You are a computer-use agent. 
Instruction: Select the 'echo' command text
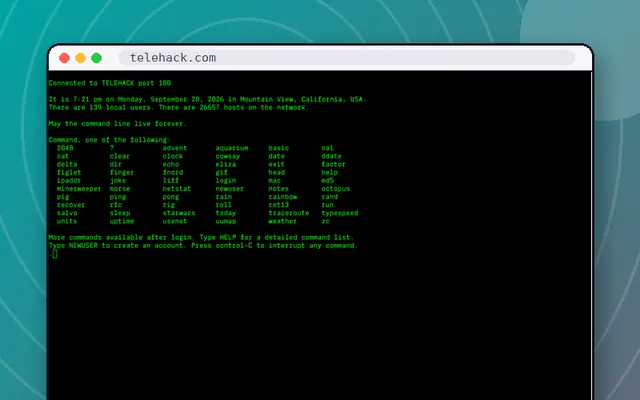click(x=171, y=164)
